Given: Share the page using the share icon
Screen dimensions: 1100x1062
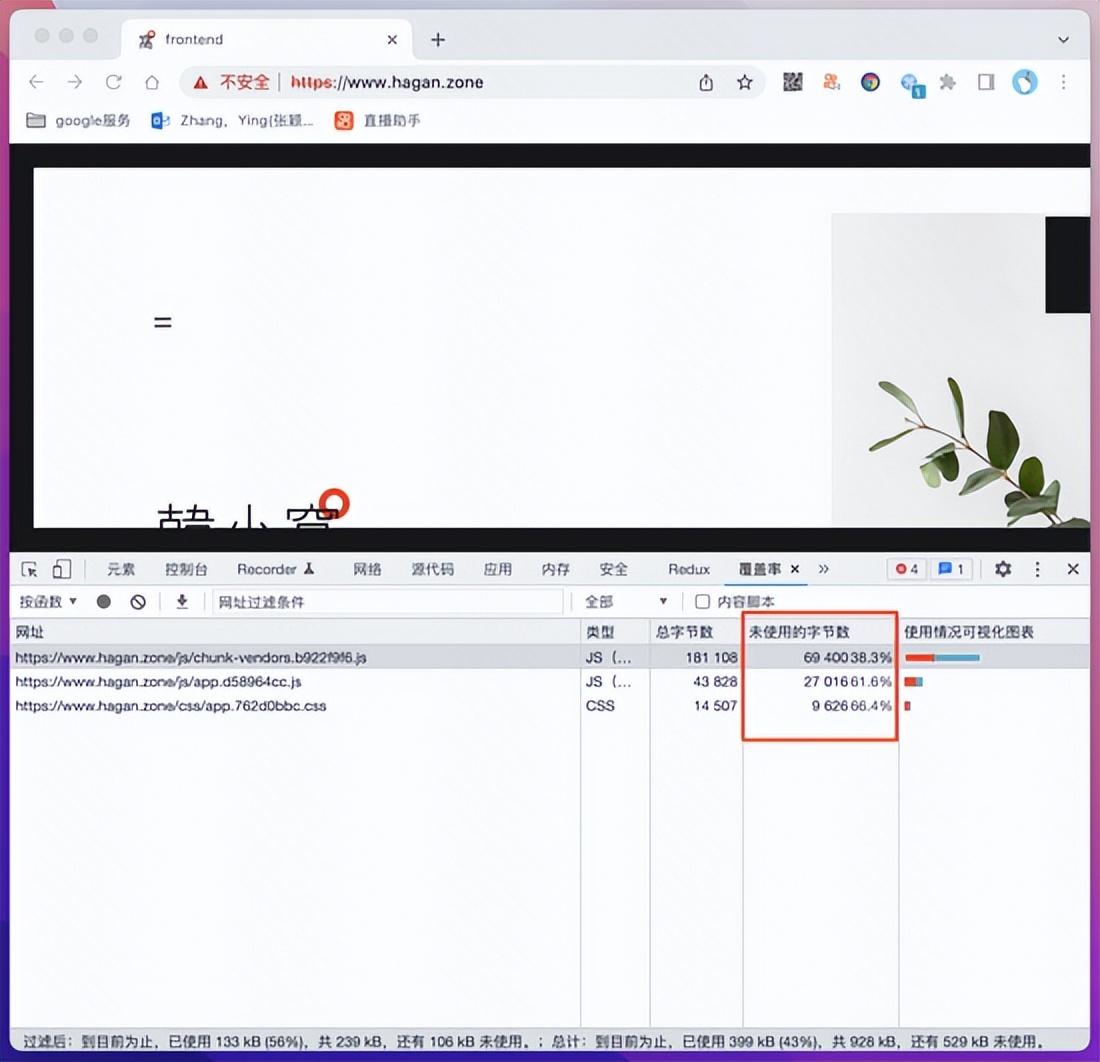Looking at the screenshot, I should coord(706,82).
